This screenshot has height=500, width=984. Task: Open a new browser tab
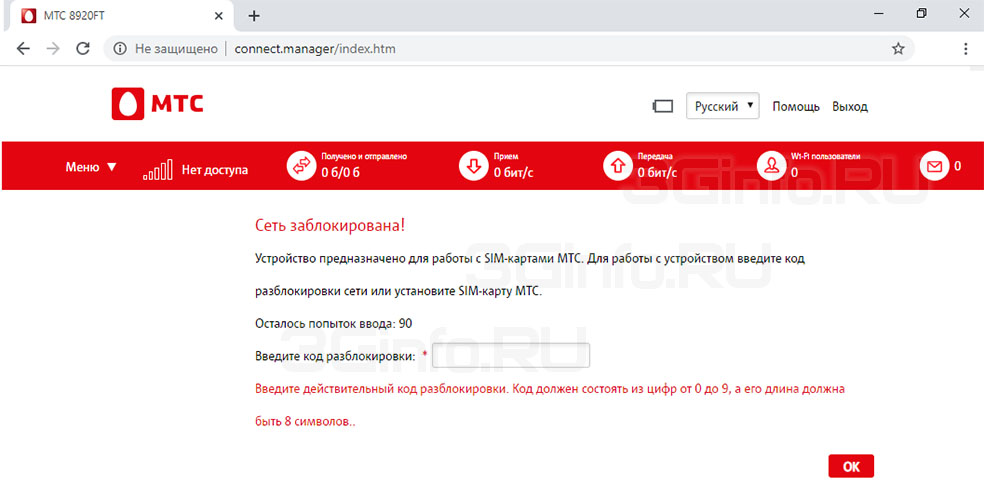tap(254, 16)
